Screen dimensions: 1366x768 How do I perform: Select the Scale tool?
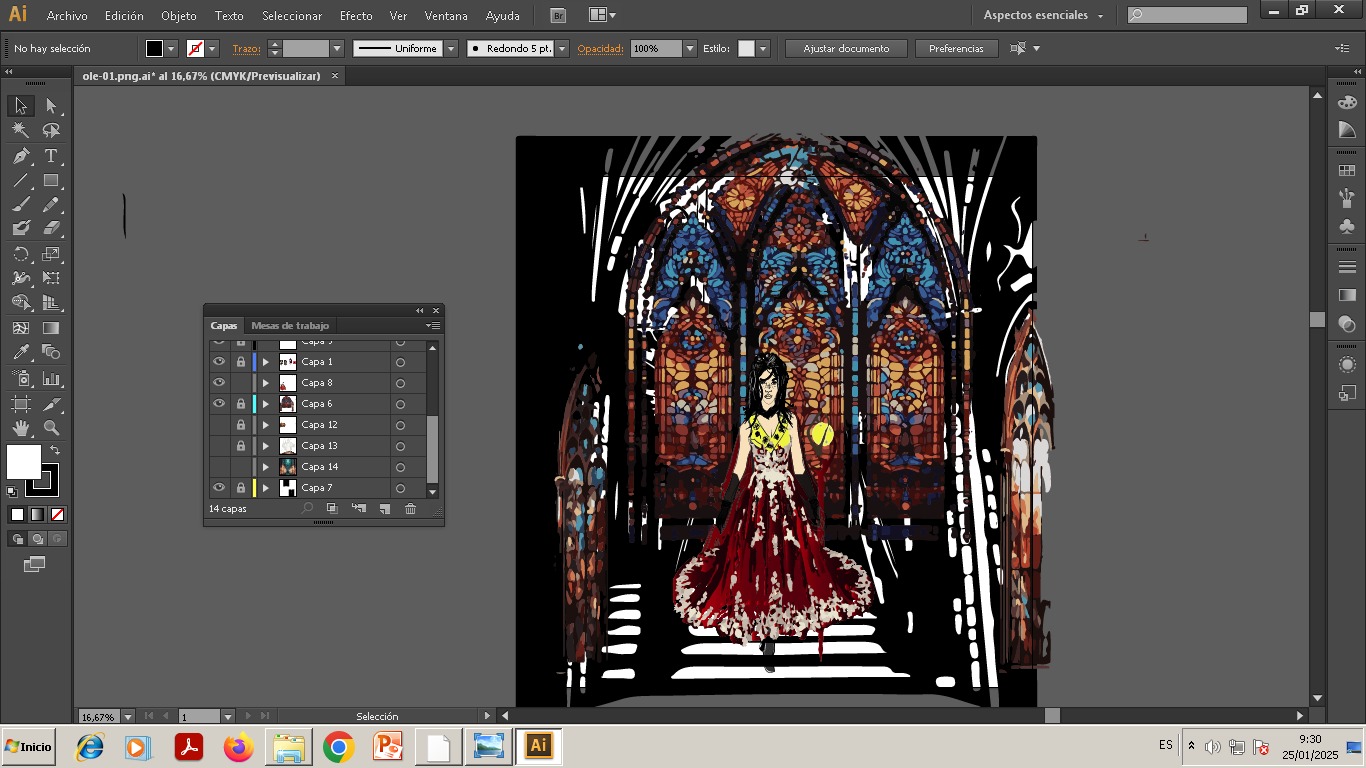click(x=51, y=254)
